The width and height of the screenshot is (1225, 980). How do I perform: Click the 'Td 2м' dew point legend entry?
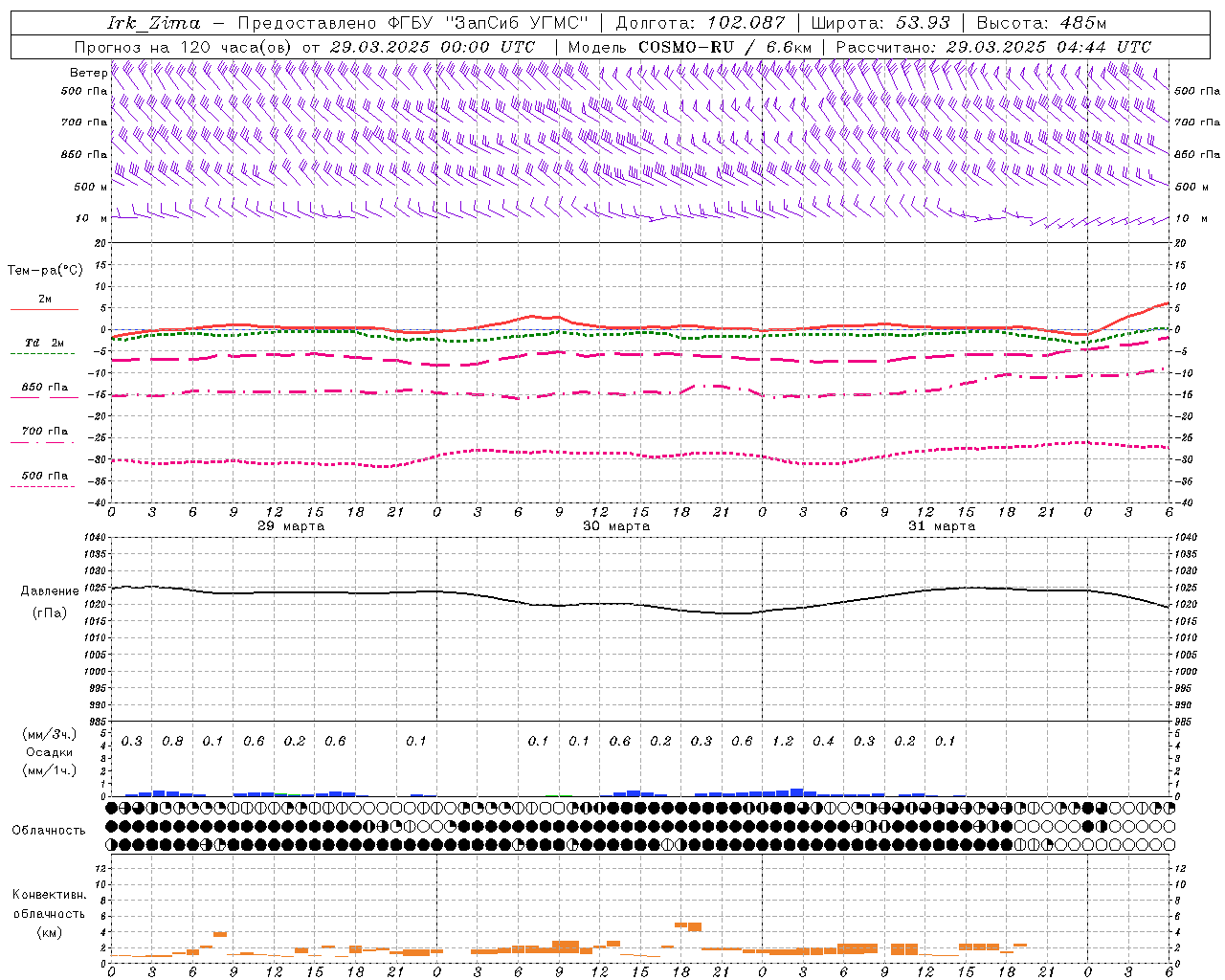coord(44,343)
